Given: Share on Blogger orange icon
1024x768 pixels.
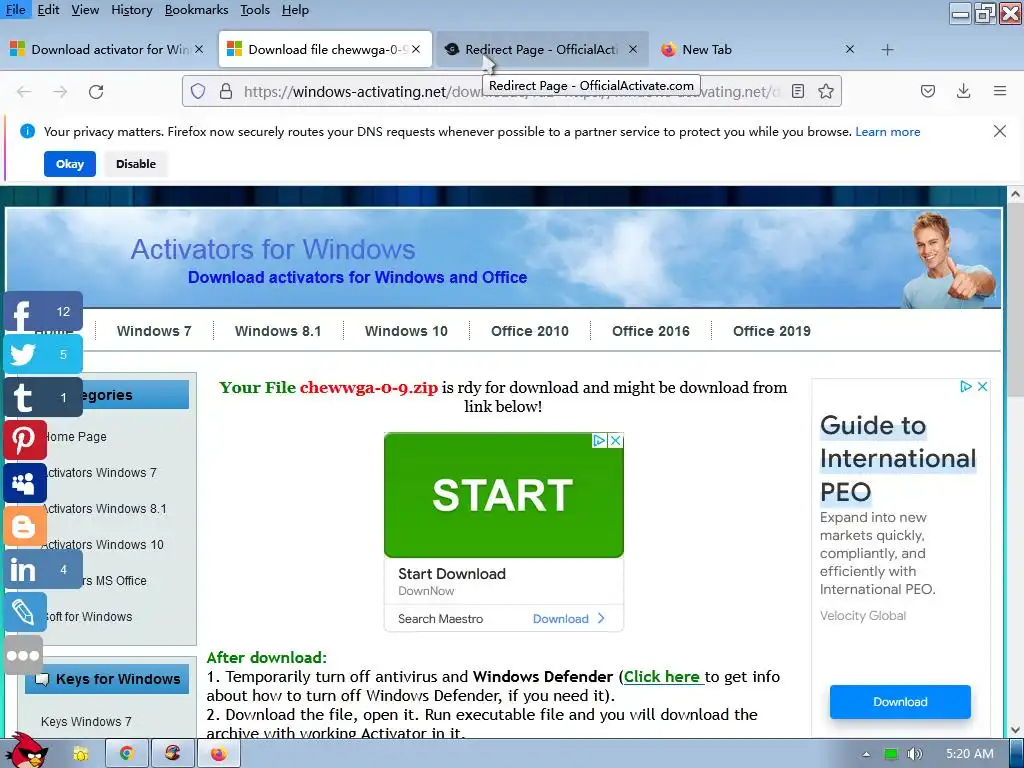Looking at the screenshot, I should [x=25, y=526].
